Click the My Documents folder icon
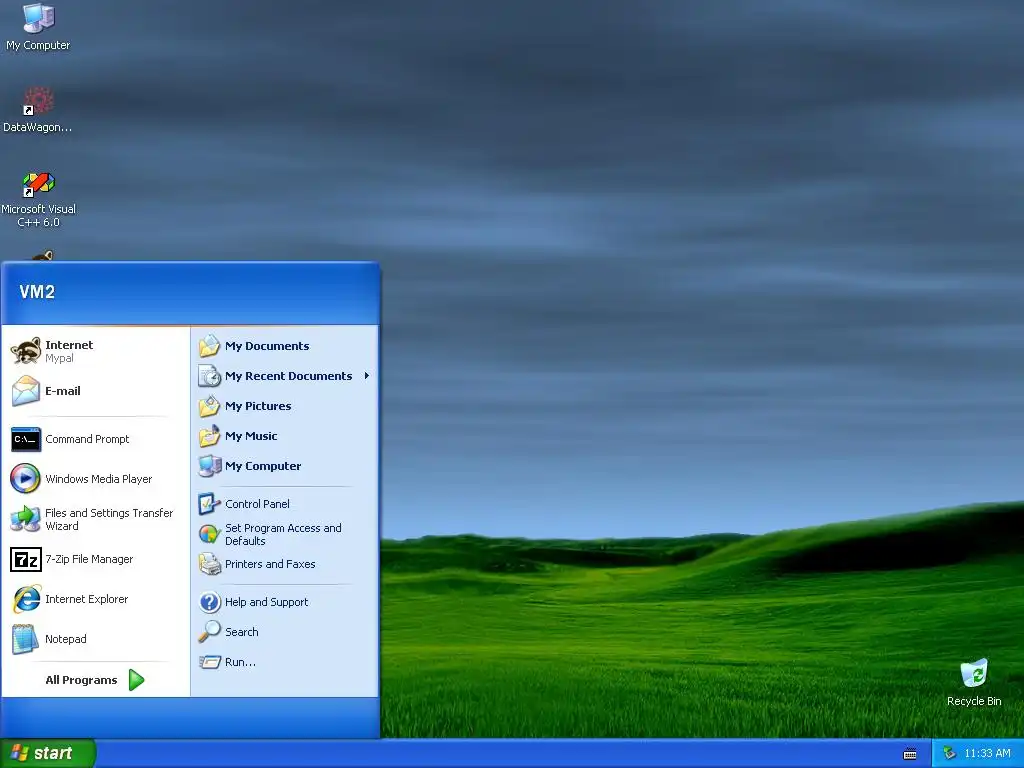1024x768 pixels. [209, 346]
